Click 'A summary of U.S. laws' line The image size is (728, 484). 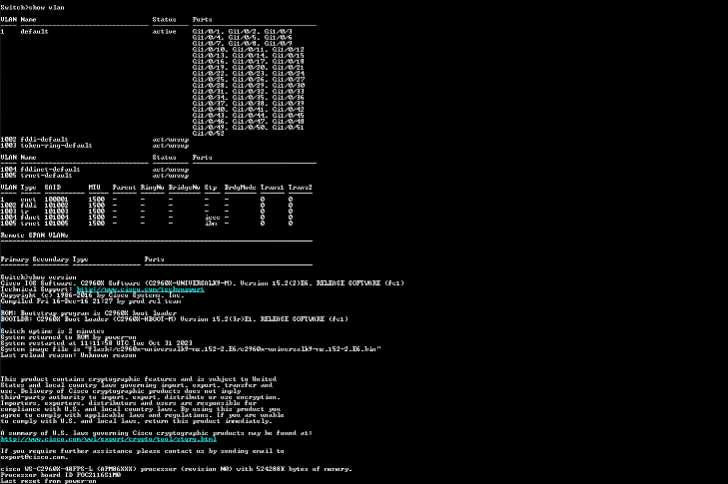click(156, 433)
